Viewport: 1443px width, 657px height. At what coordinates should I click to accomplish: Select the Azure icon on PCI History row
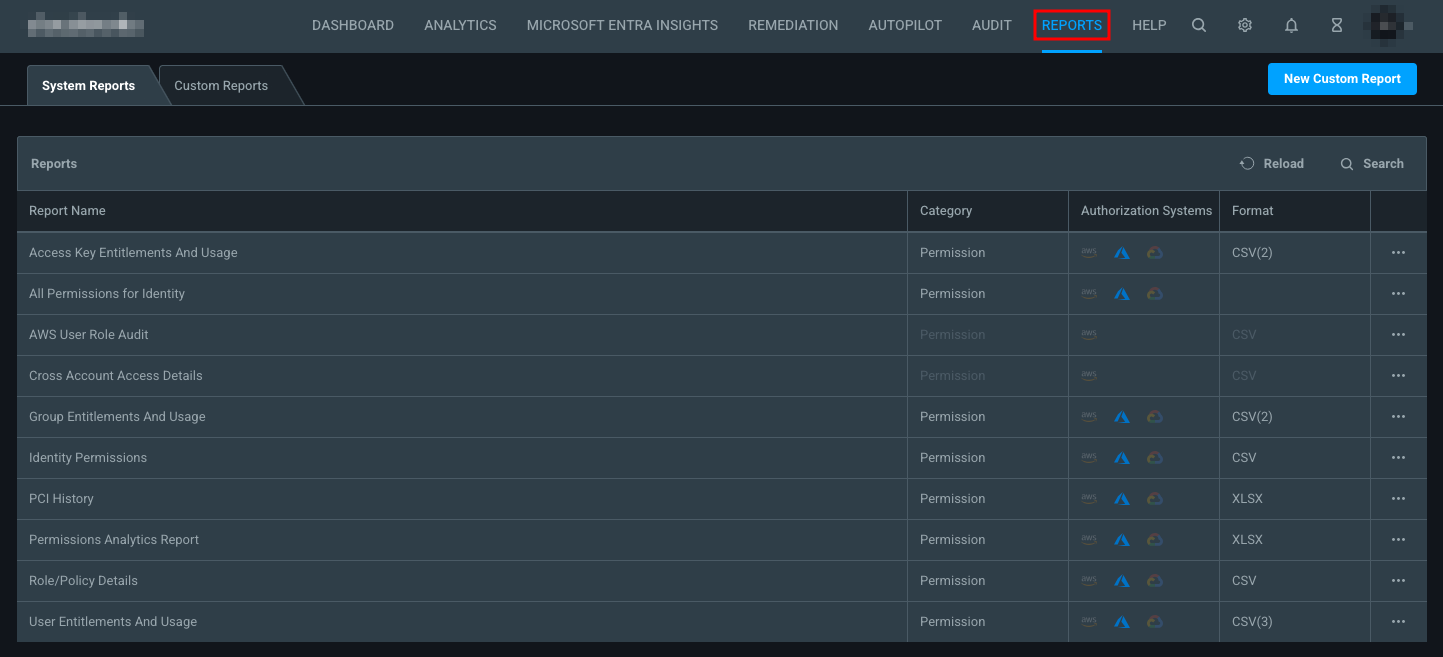pyautogui.click(x=1122, y=498)
